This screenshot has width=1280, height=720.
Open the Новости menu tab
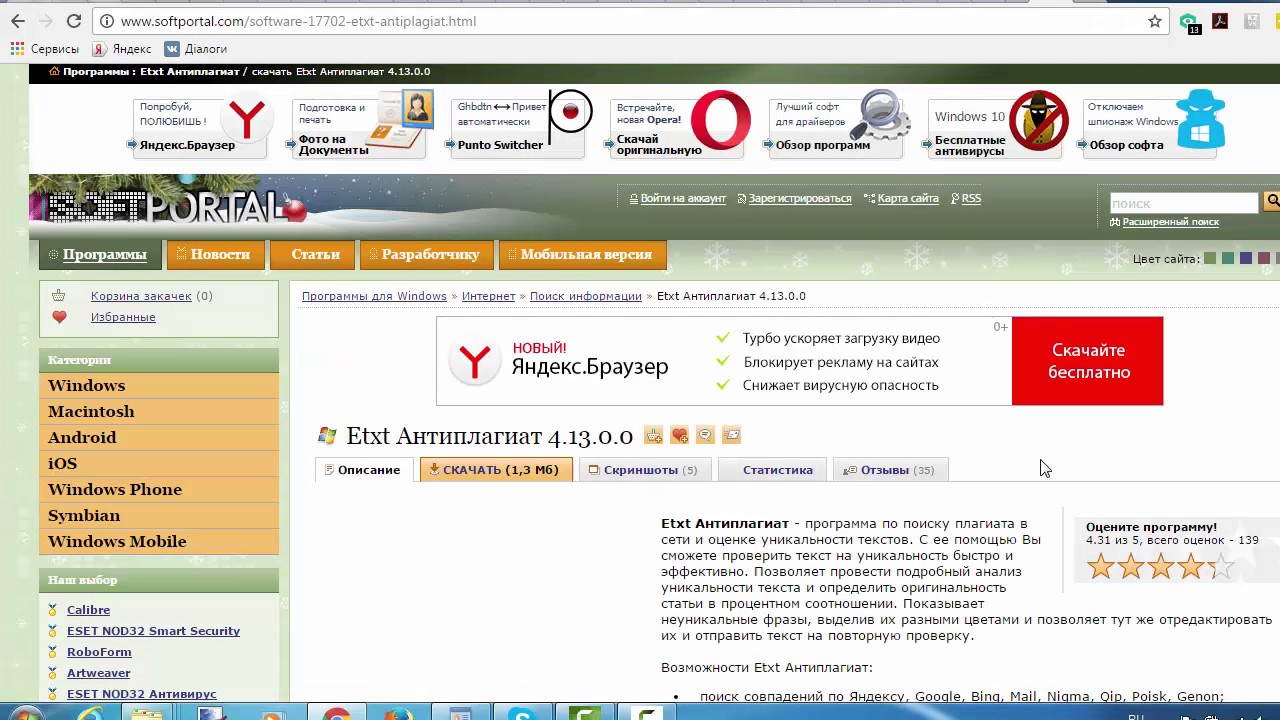pos(215,254)
